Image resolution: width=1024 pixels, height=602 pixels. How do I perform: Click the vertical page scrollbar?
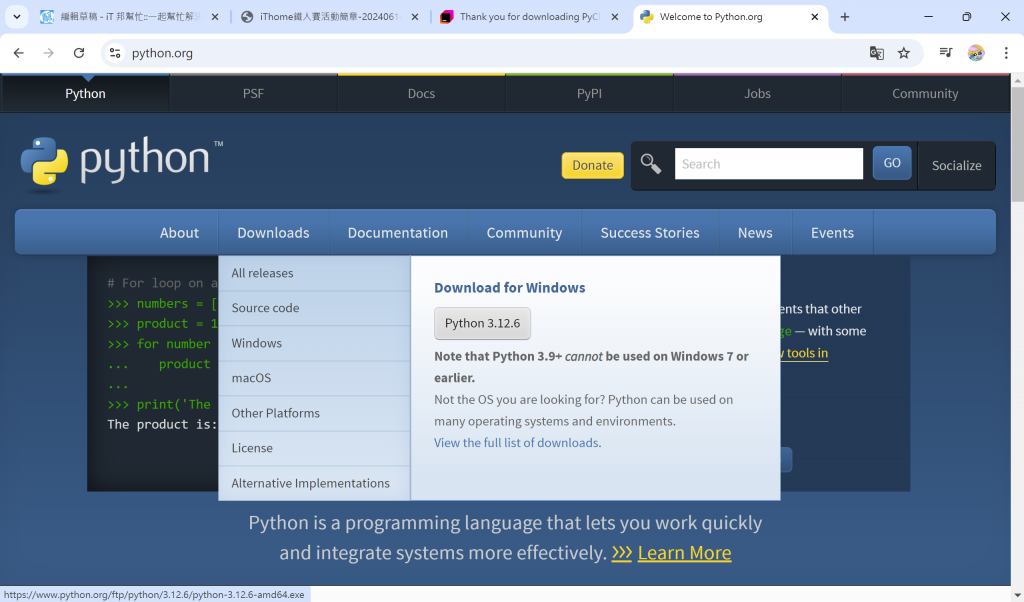tap(1017, 144)
